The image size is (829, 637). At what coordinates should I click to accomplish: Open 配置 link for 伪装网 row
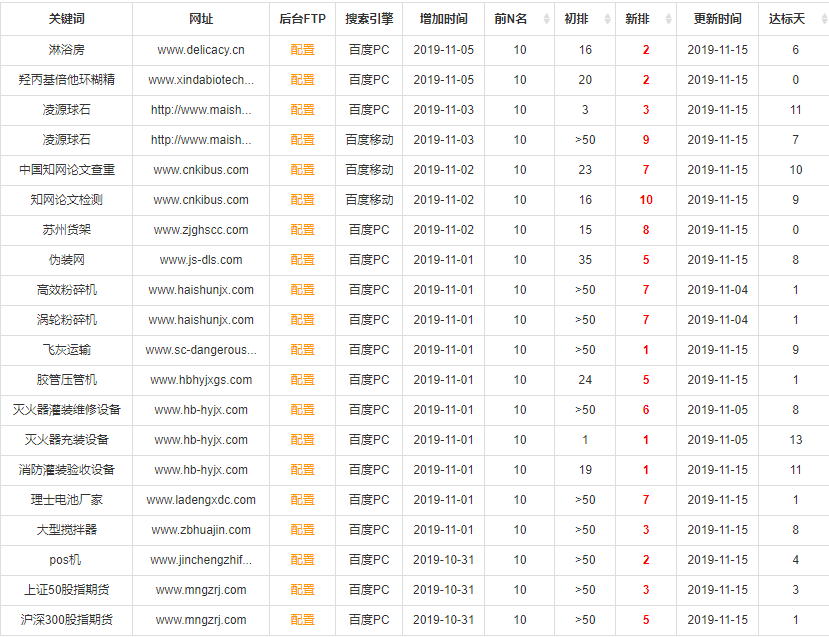tap(302, 260)
